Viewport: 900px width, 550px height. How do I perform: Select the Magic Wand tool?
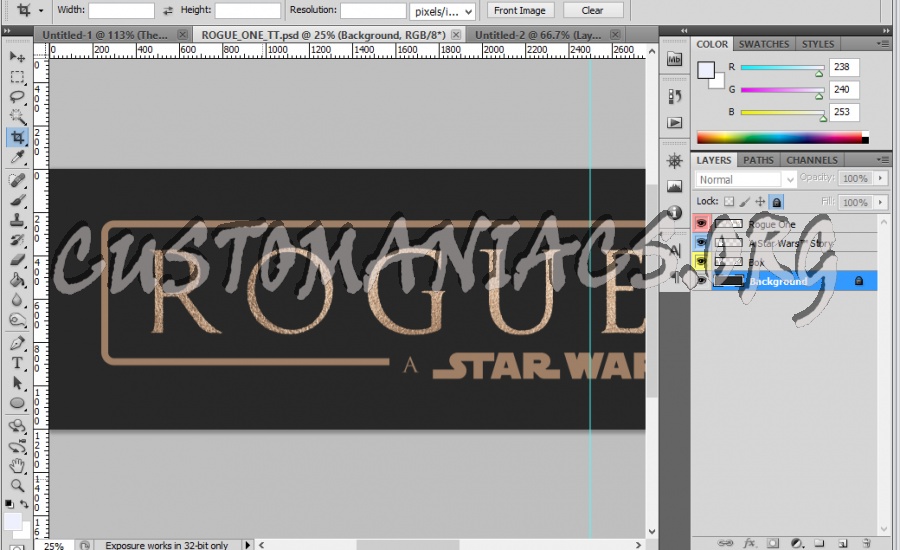17,117
